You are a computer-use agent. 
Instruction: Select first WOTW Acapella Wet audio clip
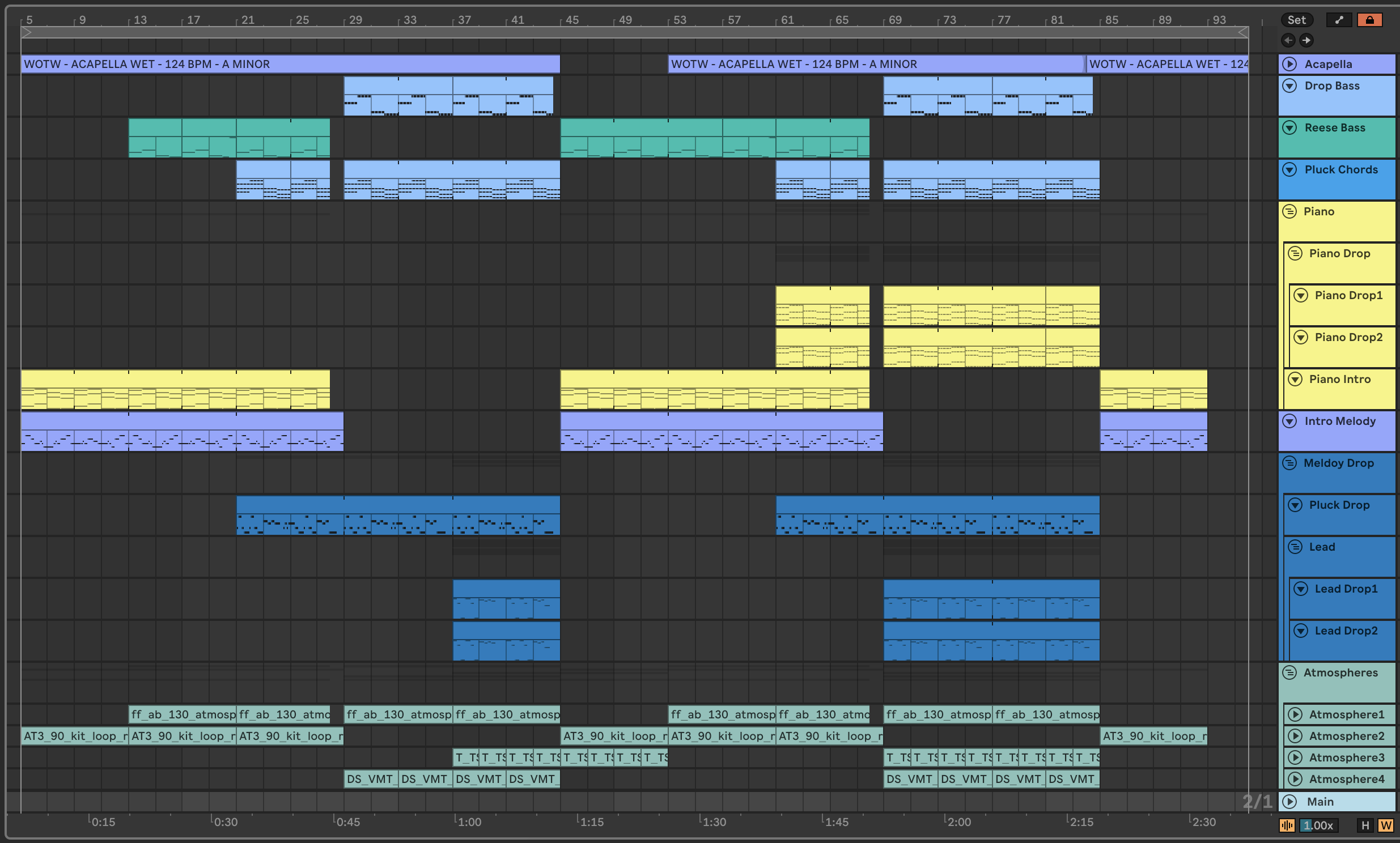pos(290,64)
